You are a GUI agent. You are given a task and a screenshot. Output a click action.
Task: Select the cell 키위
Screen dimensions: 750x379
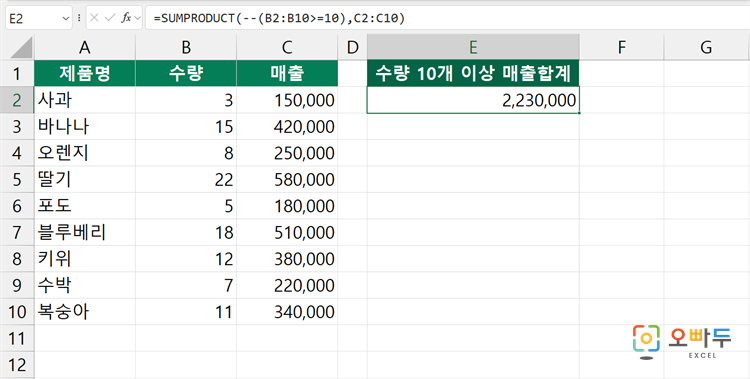point(85,259)
